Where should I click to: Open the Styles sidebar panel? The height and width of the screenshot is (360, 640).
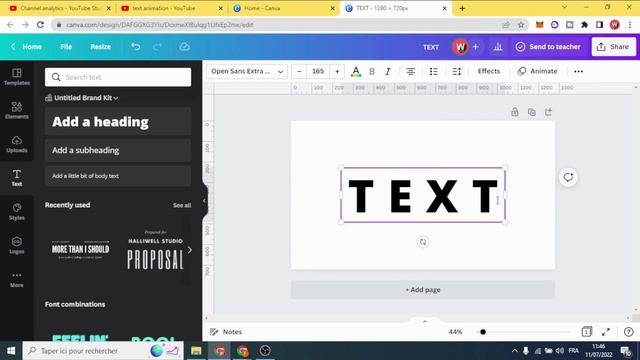[x=17, y=211]
